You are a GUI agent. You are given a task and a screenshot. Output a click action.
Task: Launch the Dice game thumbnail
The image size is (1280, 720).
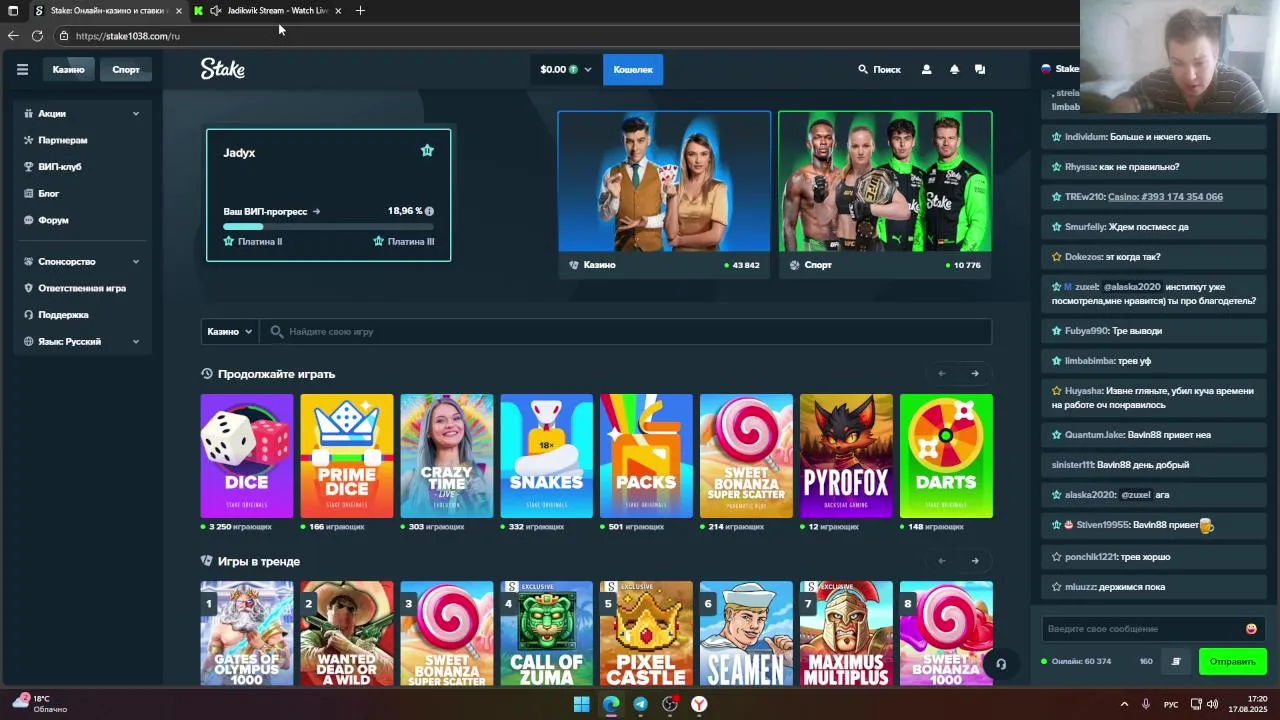[x=247, y=456]
